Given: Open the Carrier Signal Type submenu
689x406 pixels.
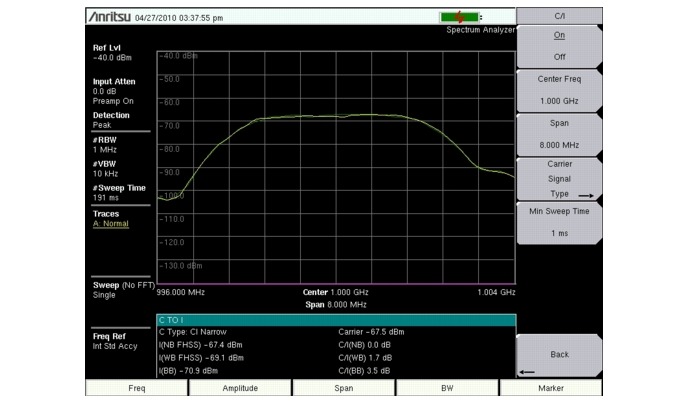Looking at the screenshot, I should pyautogui.click(x=559, y=179).
